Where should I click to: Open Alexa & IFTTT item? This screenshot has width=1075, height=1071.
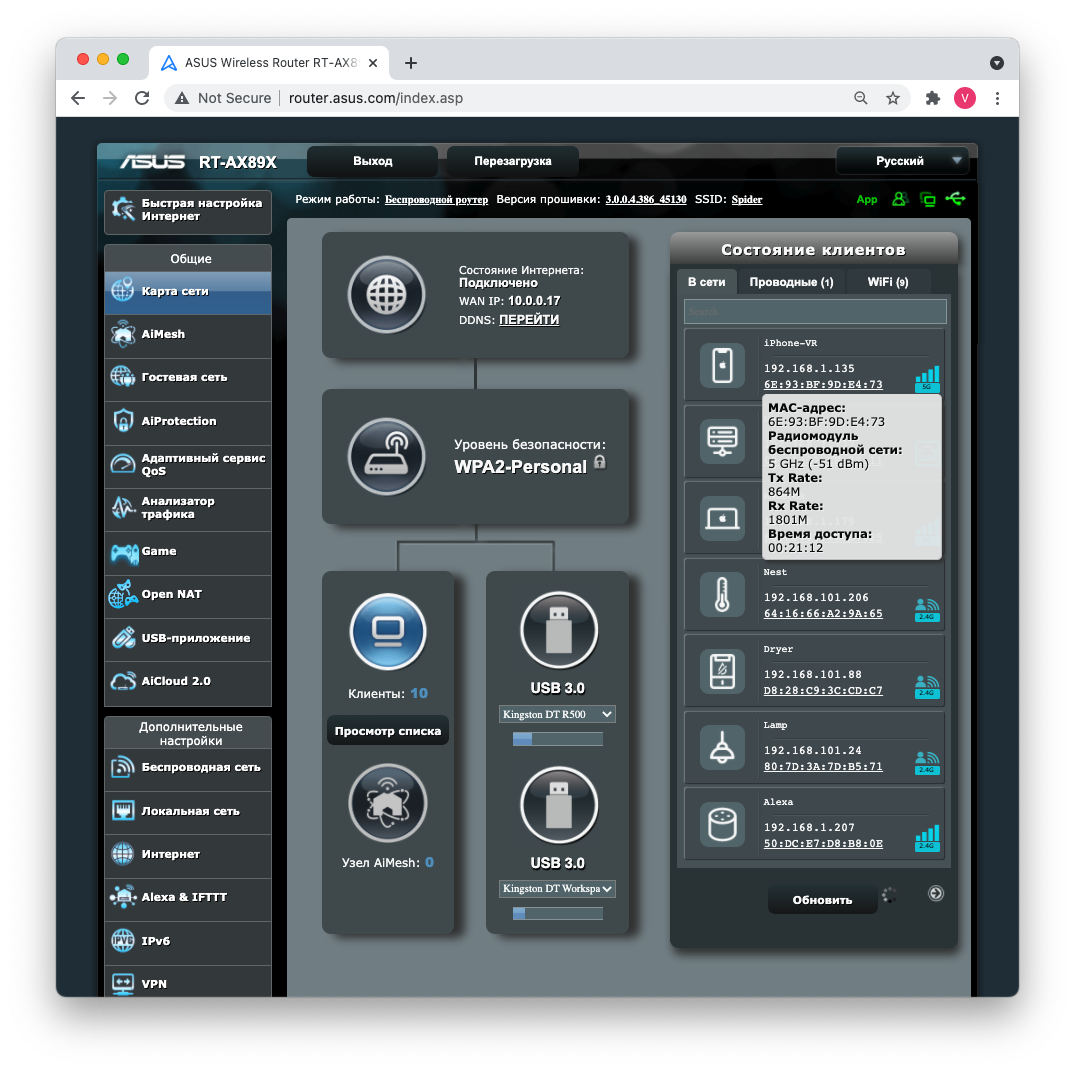coord(188,898)
